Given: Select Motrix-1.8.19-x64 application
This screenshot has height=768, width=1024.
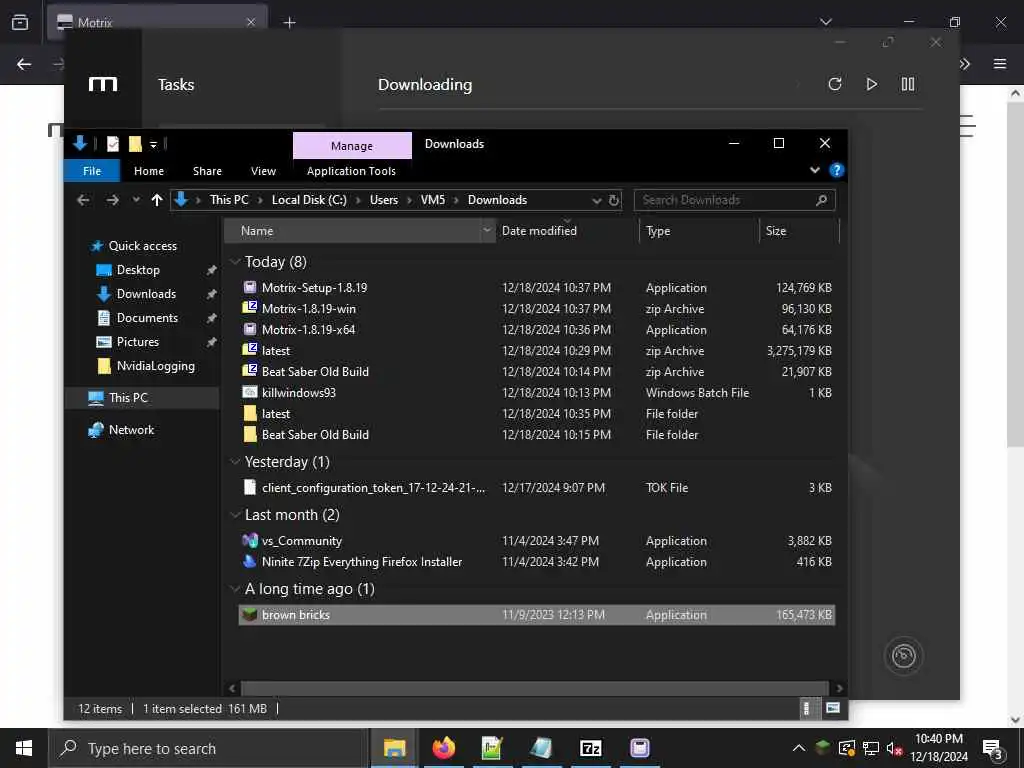Looking at the screenshot, I should pyautogui.click(x=537, y=330).
